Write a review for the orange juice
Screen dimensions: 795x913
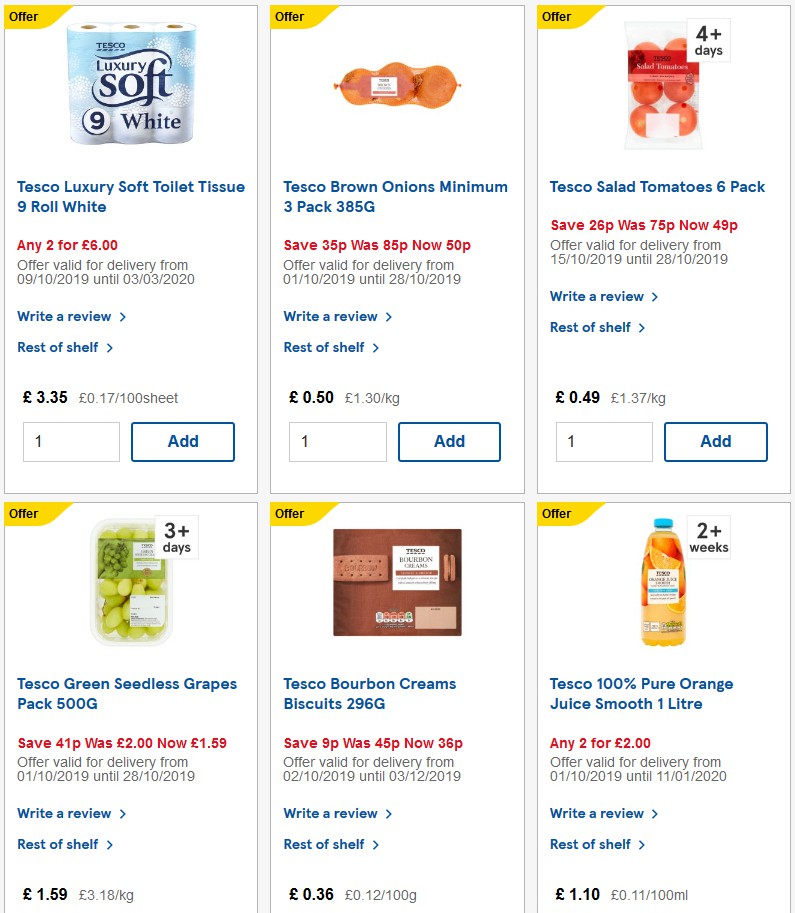coord(597,813)
